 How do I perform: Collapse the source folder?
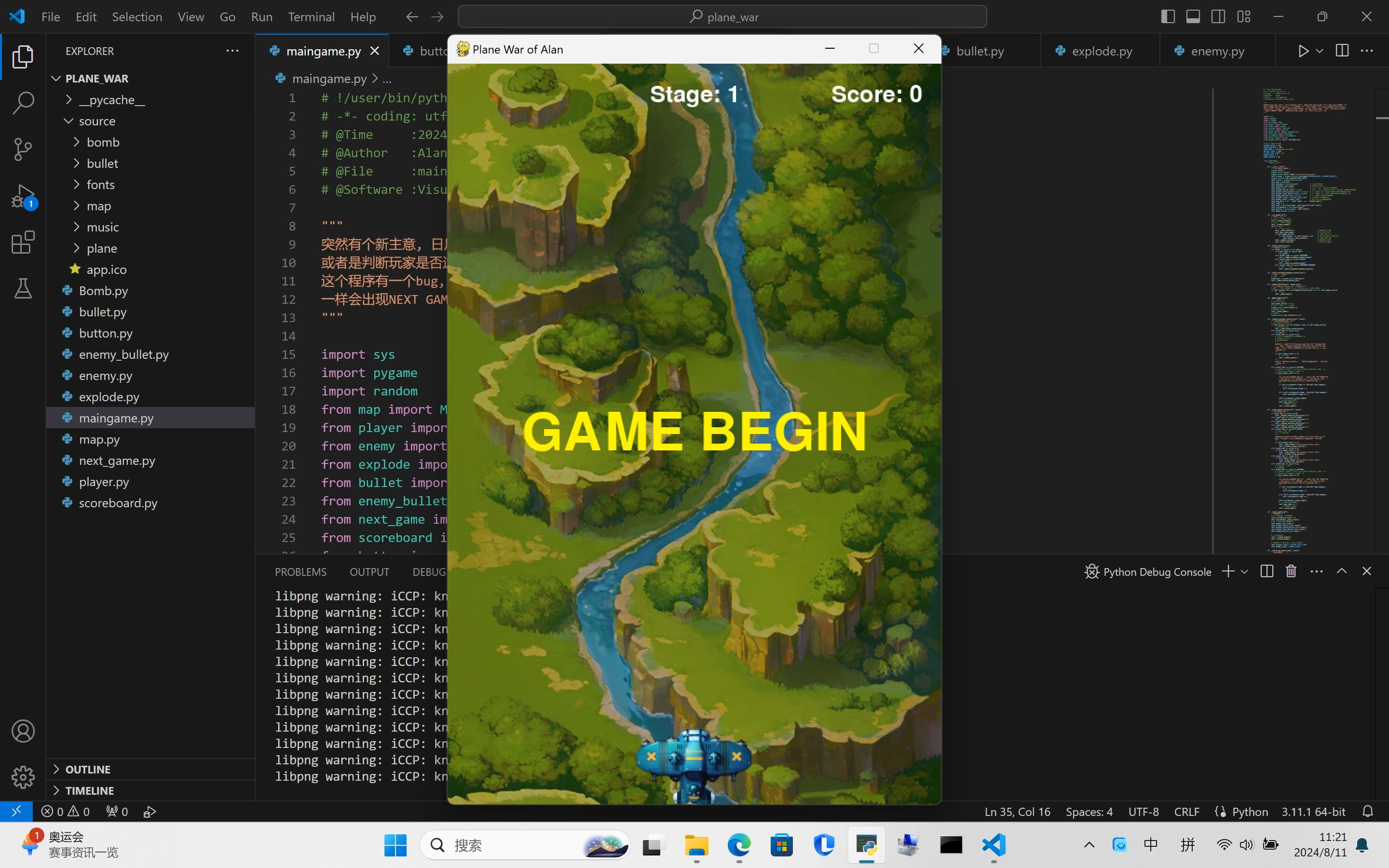tap(96, 121)
